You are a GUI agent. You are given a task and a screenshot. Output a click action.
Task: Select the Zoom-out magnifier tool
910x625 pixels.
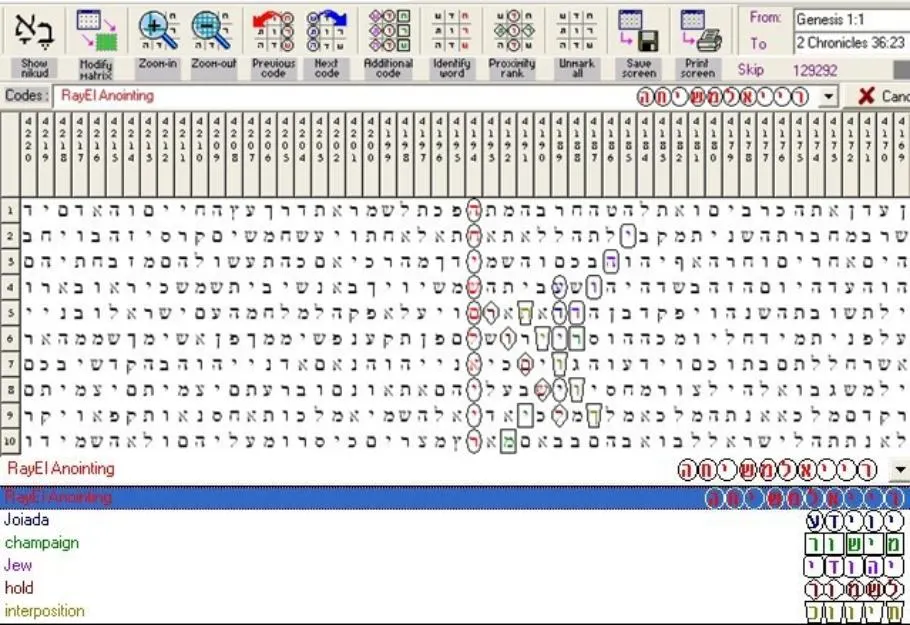pos(212,30)
